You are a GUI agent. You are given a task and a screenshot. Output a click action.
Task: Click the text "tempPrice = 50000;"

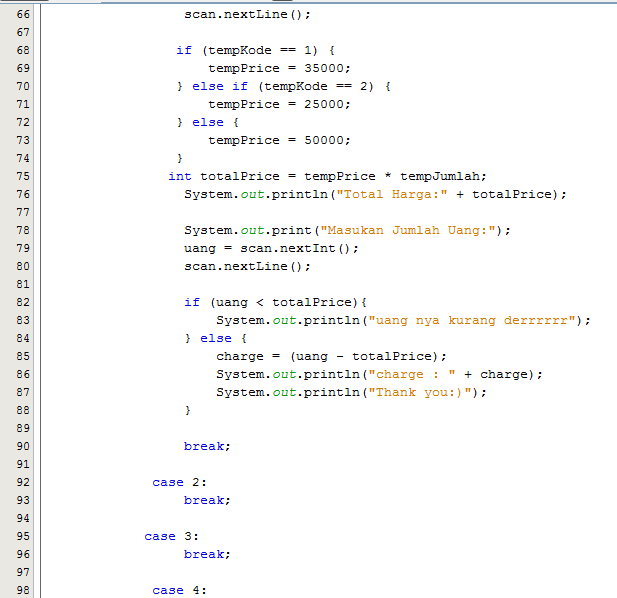(x=279, y=140)
